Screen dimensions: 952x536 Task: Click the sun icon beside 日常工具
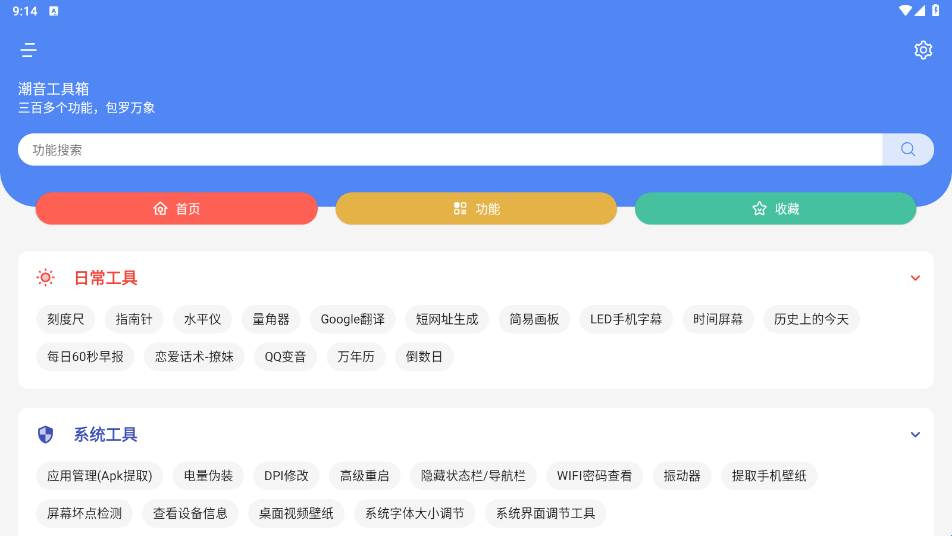[x=45, y=278]
